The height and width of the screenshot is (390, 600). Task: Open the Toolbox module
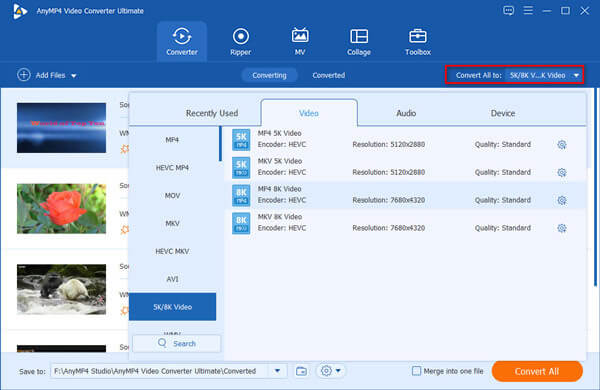click(418, 41)
